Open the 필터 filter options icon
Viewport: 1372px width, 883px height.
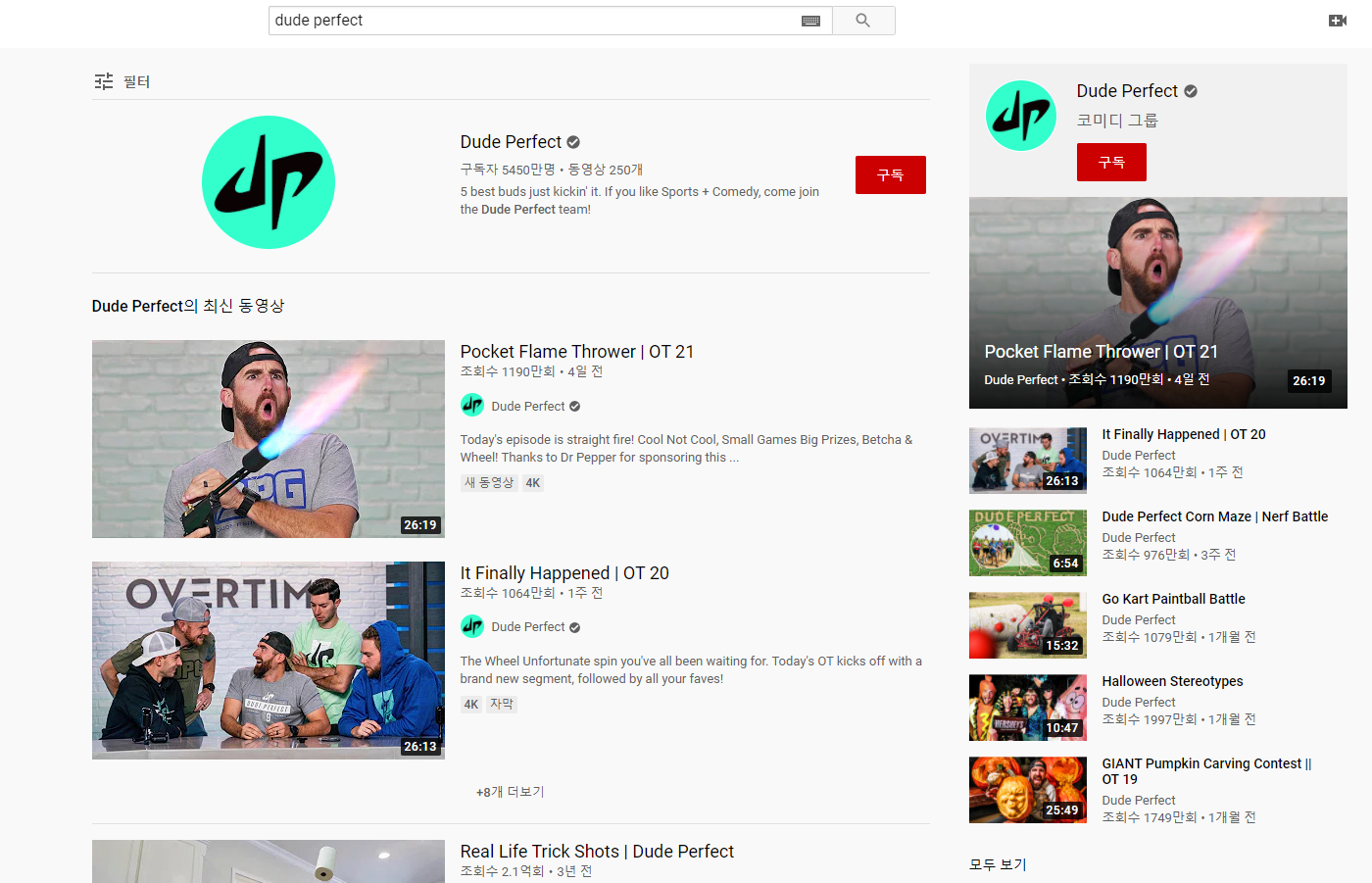coord(104,81)
